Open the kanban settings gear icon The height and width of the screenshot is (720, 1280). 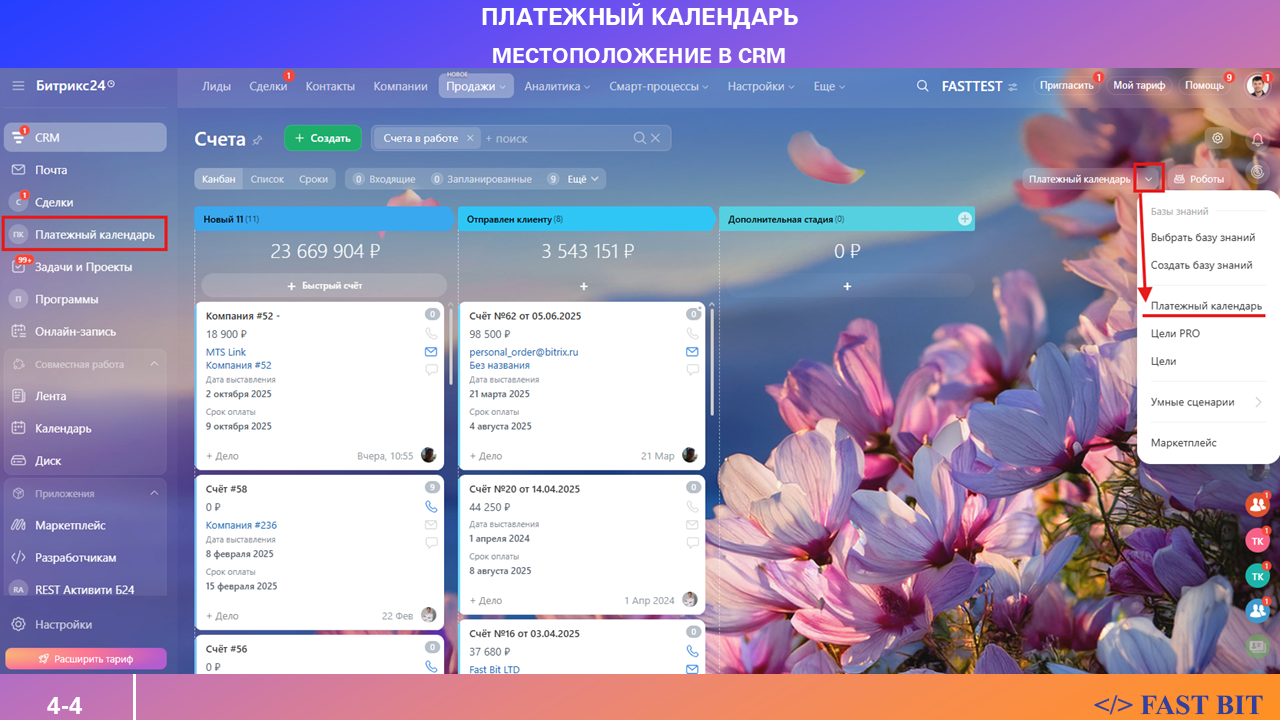click(1217, 138)
